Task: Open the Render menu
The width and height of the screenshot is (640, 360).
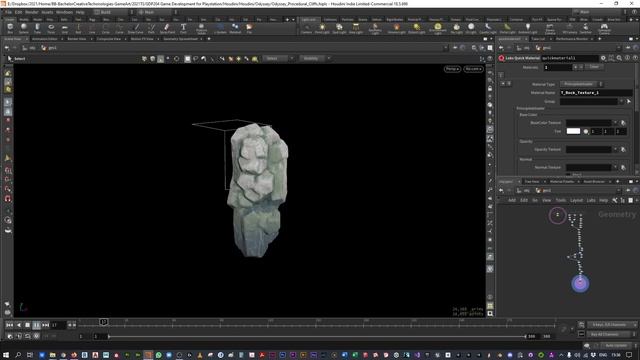Action: coord(32,12)
